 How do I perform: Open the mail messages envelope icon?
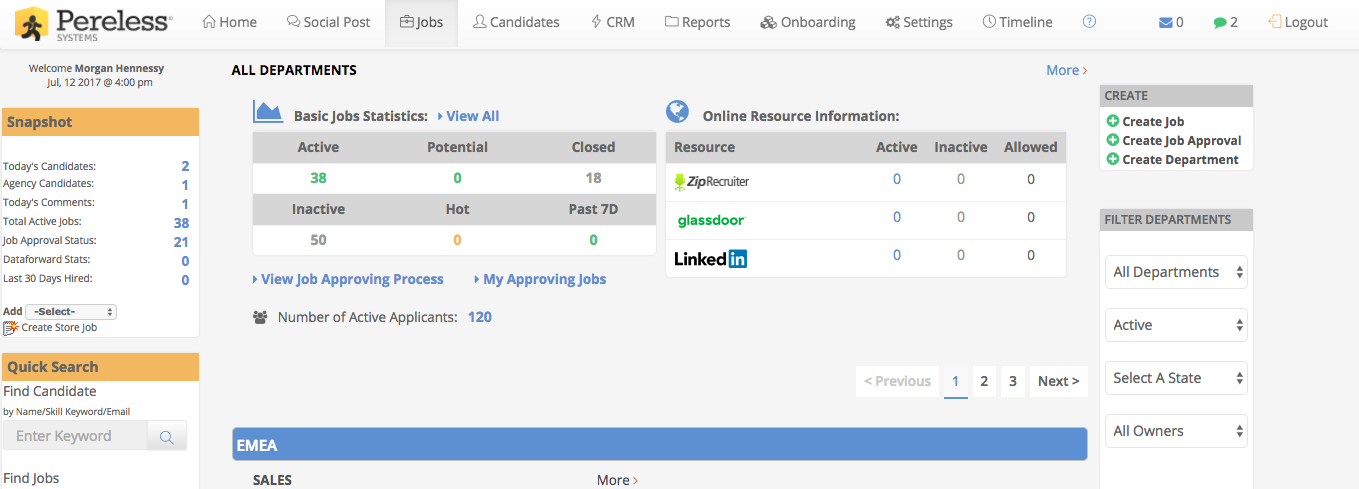click(x=1166, y=22)
